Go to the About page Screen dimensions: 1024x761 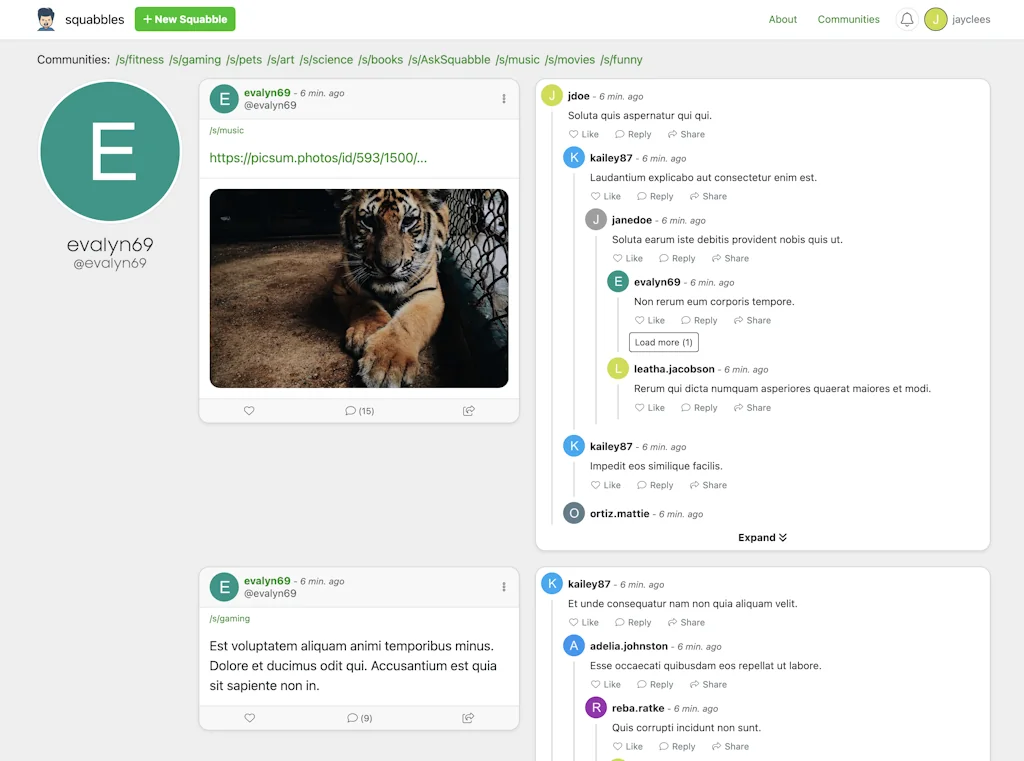(783, 19)
